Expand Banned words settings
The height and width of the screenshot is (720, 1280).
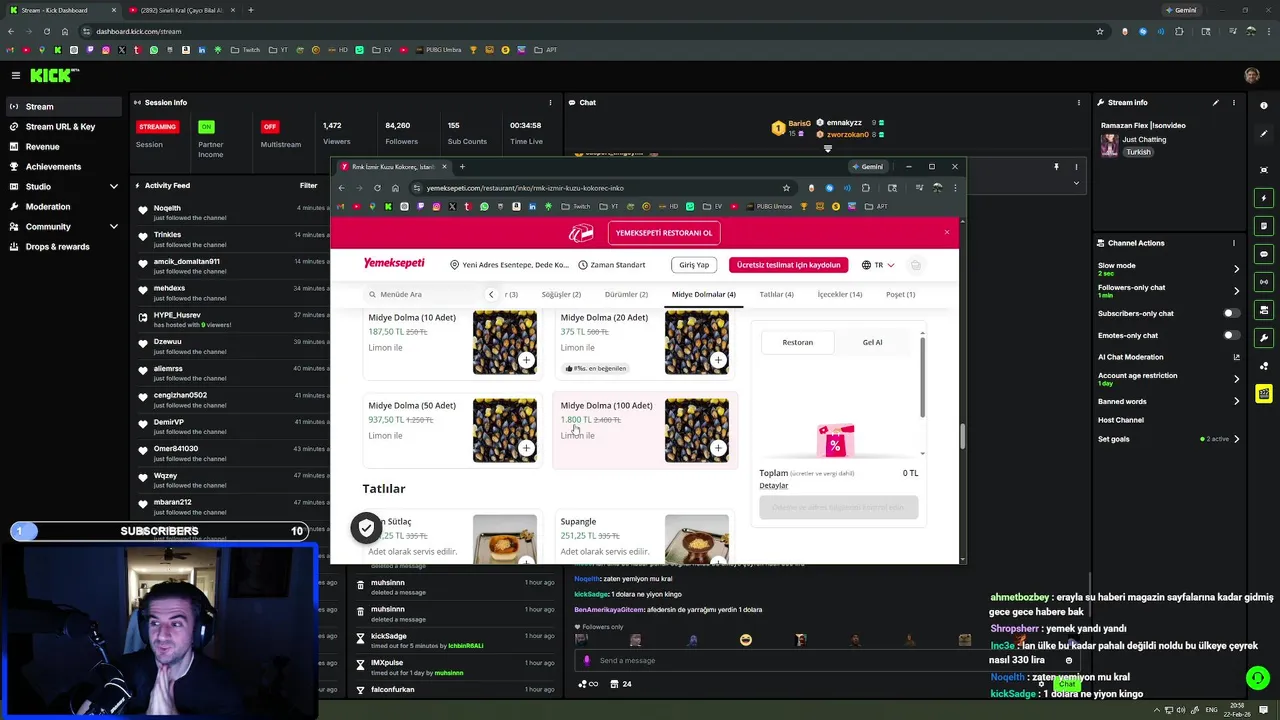pos(1236,401)
